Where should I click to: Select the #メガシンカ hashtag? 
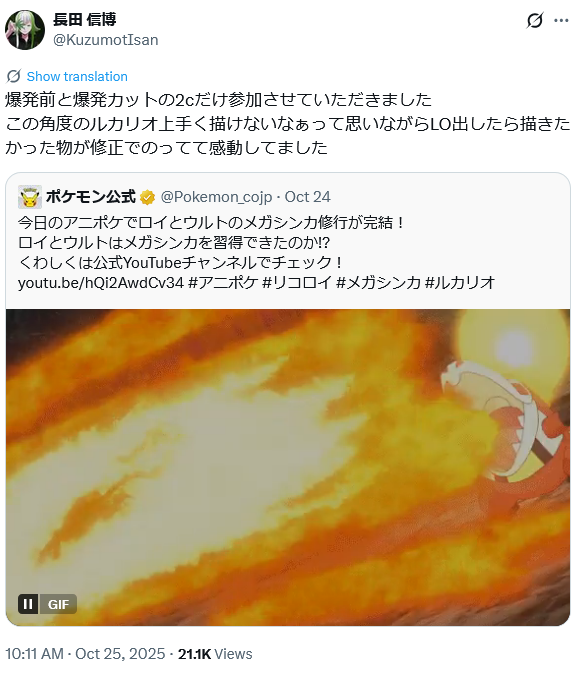pyautogui.click(x=378, y=283)
